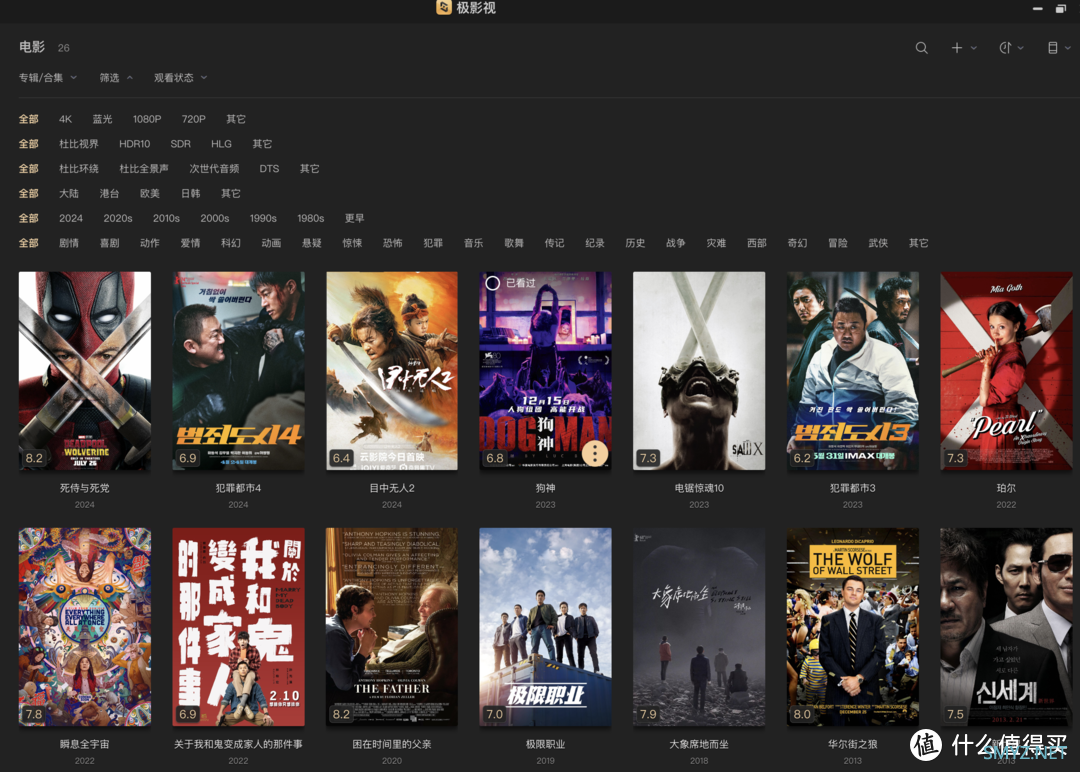Click the 珀尔 movie title

[1006, 488]
